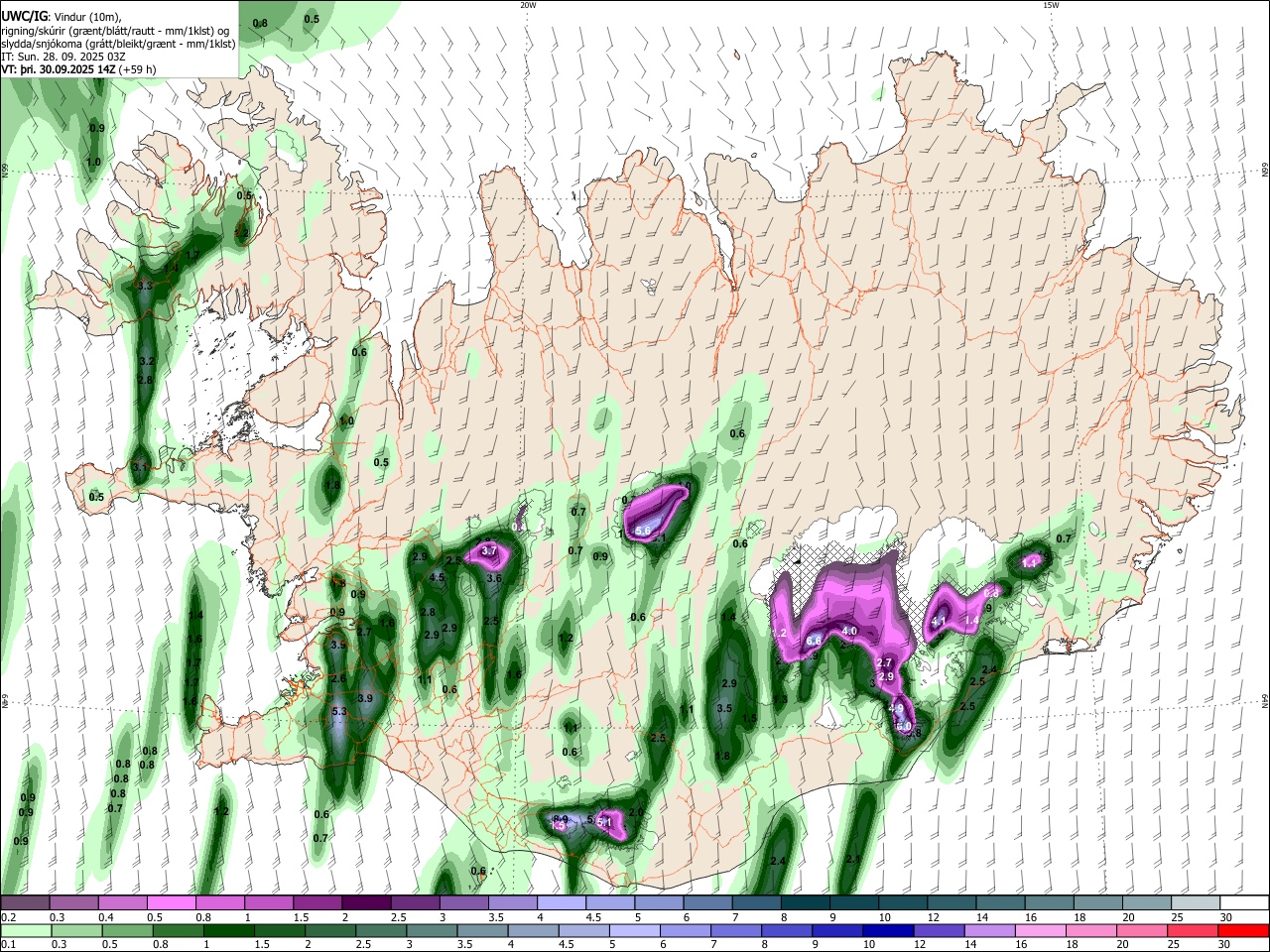Click the 3.1 precipitation value on the map
Screen dimensions: 1270x952
(x=140, y=467)
